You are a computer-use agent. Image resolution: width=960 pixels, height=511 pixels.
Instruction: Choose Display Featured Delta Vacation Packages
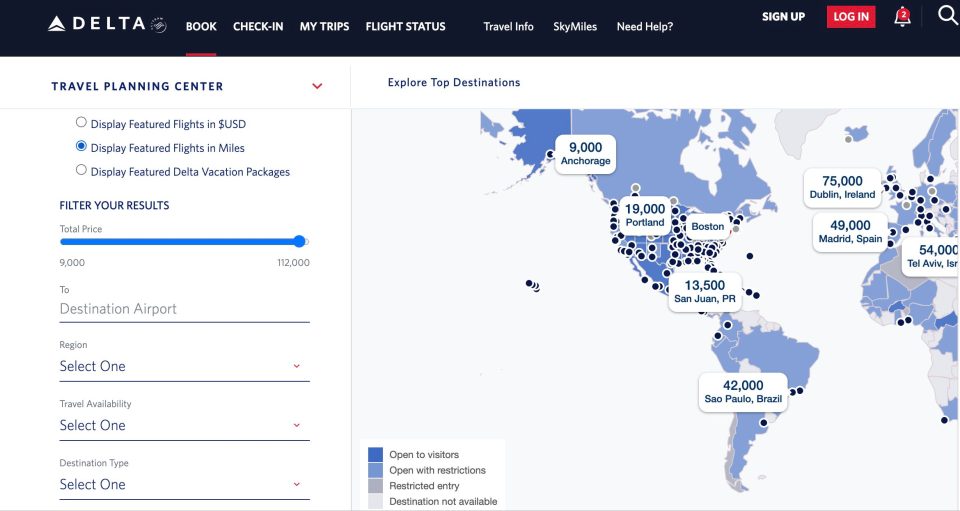[81, 170]
